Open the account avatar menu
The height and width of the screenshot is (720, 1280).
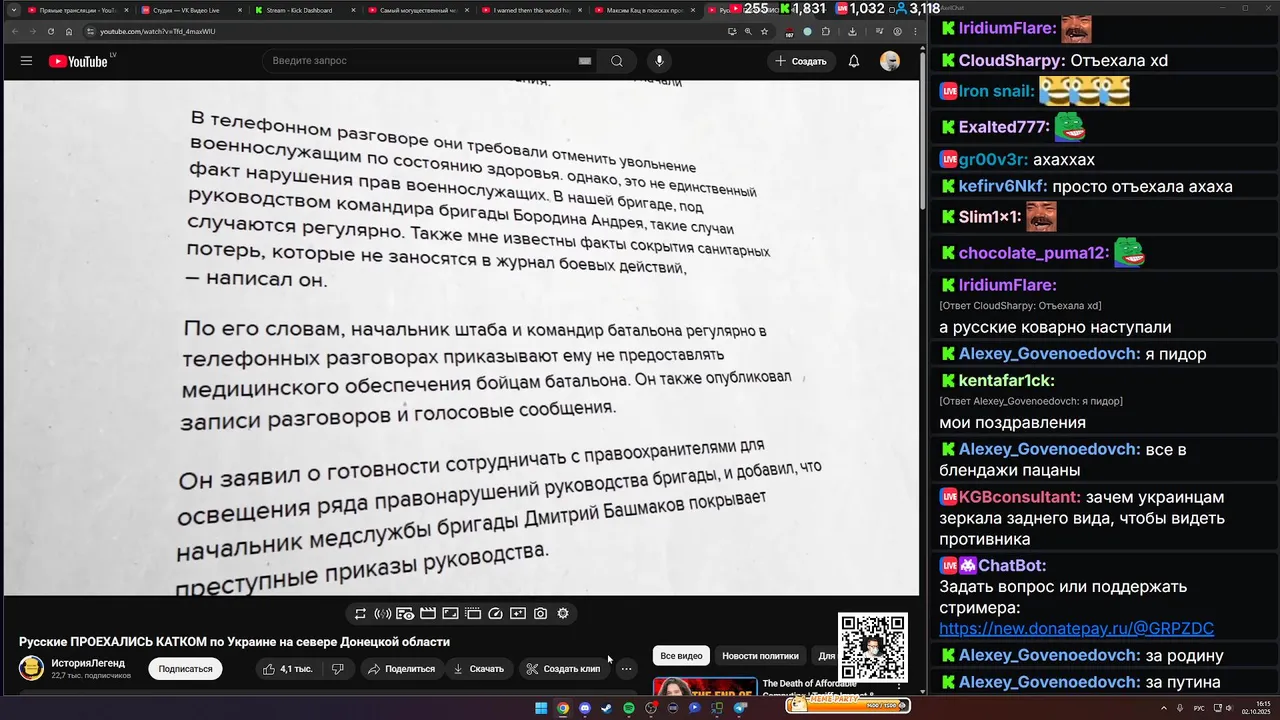[890, 61]
